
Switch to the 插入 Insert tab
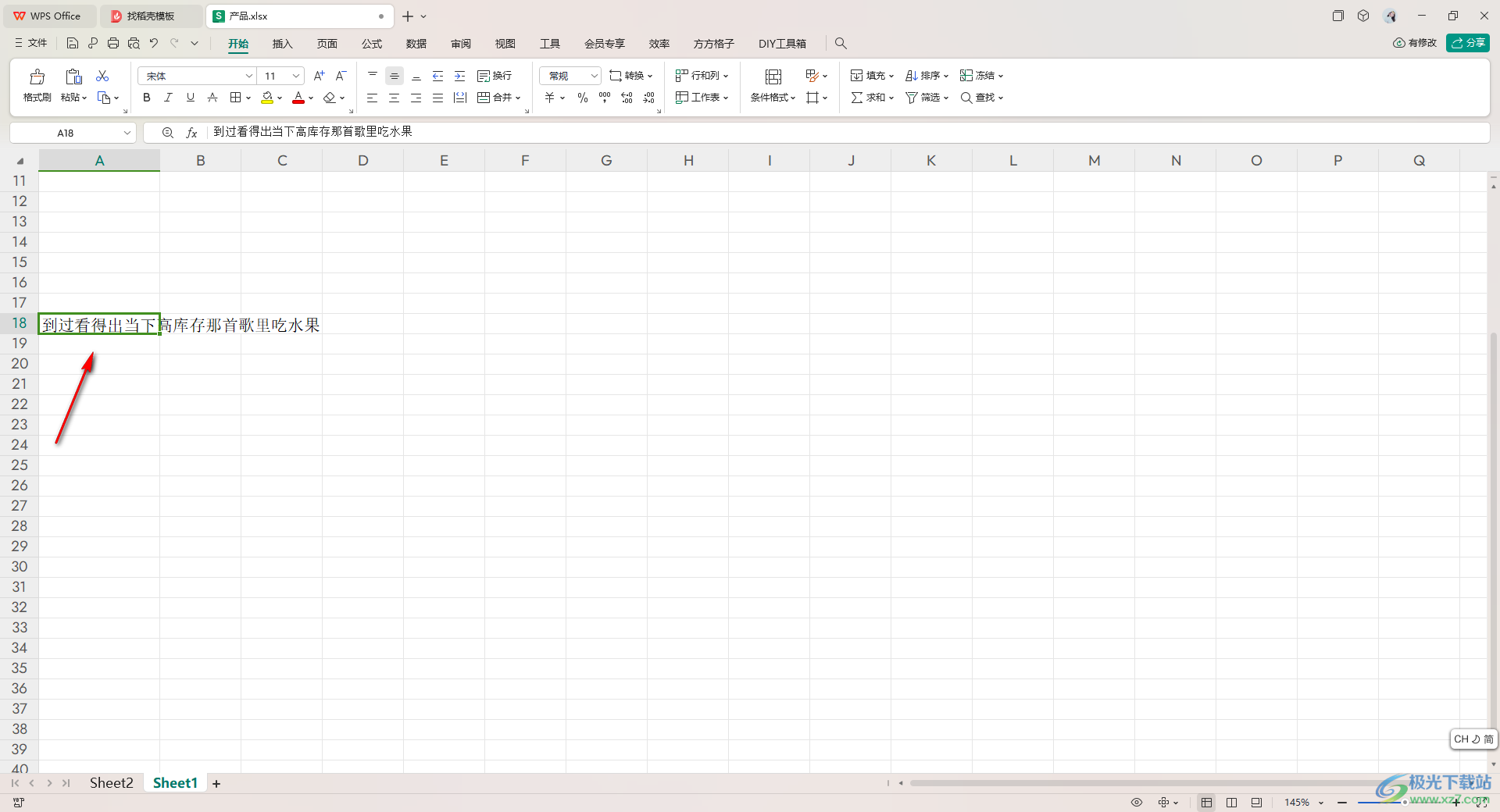(x=282, y=44)
